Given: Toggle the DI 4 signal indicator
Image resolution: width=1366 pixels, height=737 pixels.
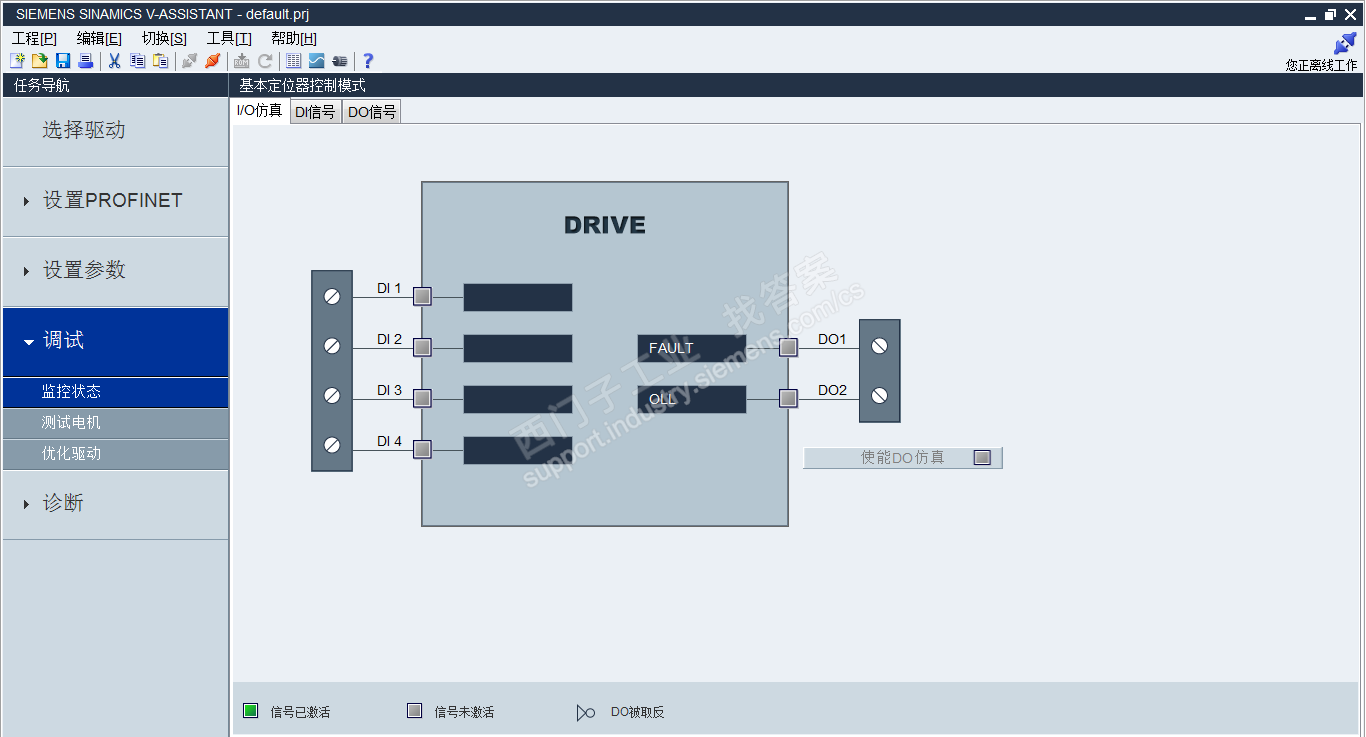Looking at the screenshot, I should [x=422, y=449].
